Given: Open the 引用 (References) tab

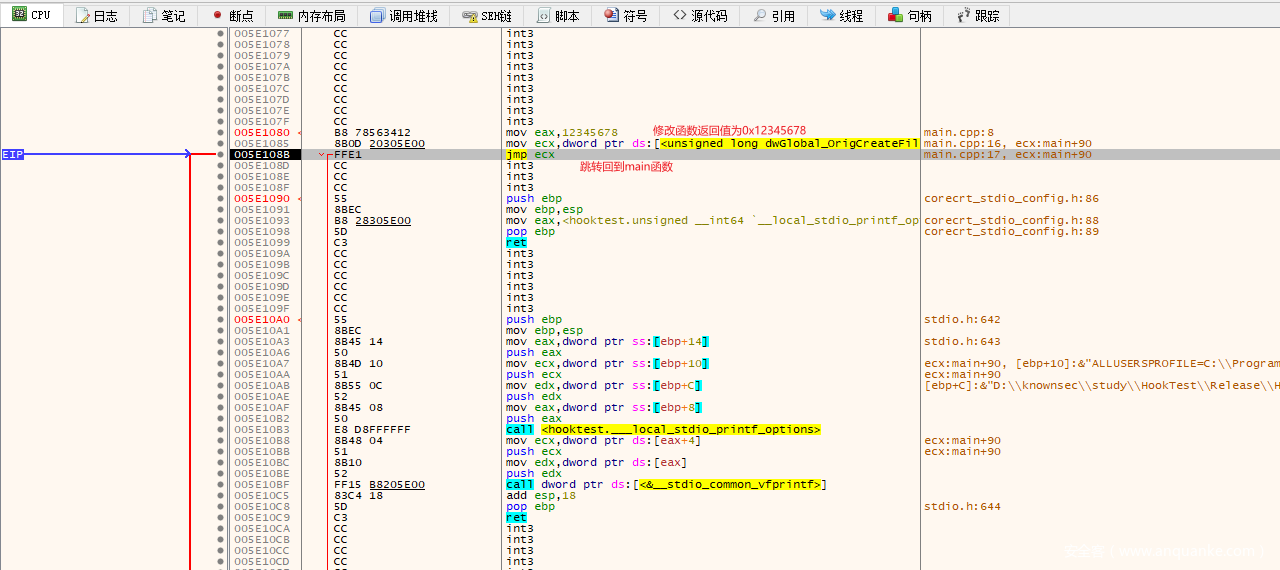Looking at the screenshot, I should click(x=774, y=15).
